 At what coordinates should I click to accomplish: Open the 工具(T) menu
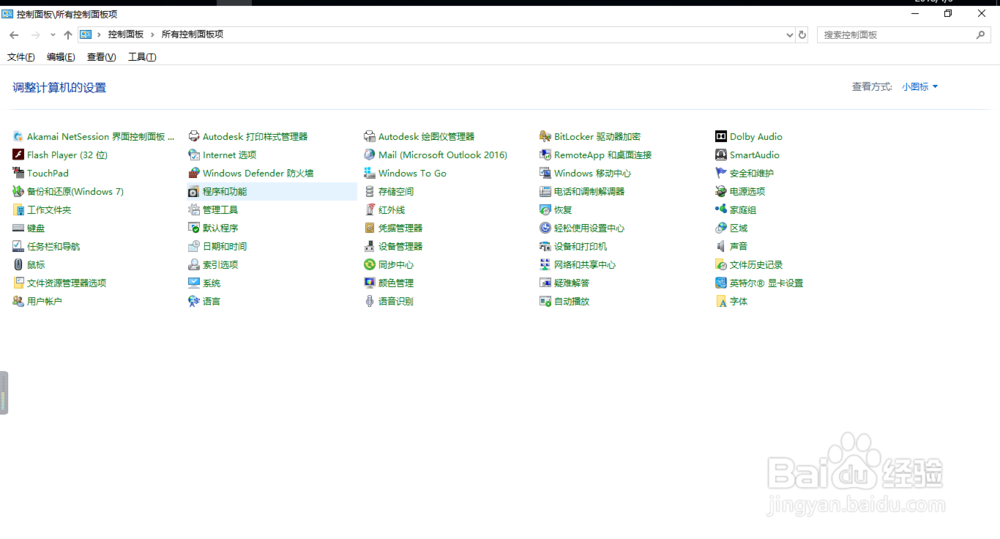[x=142, y=57]
